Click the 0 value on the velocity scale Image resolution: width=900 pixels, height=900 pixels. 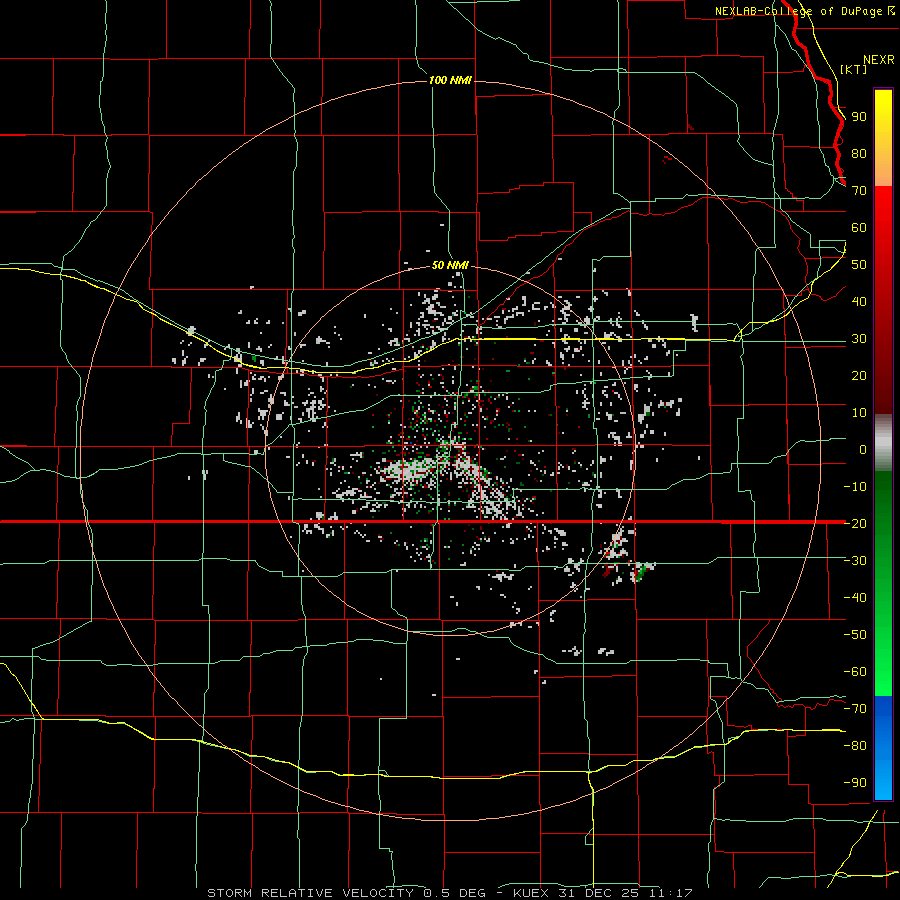863,449
